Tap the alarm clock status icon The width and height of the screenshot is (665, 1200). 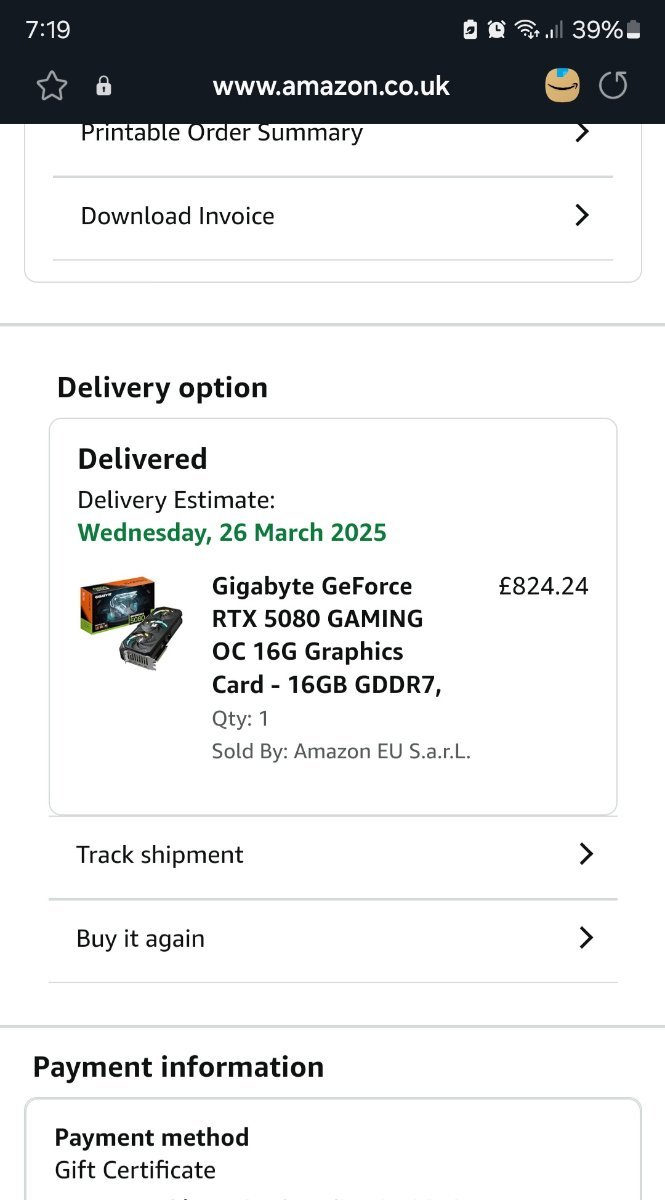(497, 30)
